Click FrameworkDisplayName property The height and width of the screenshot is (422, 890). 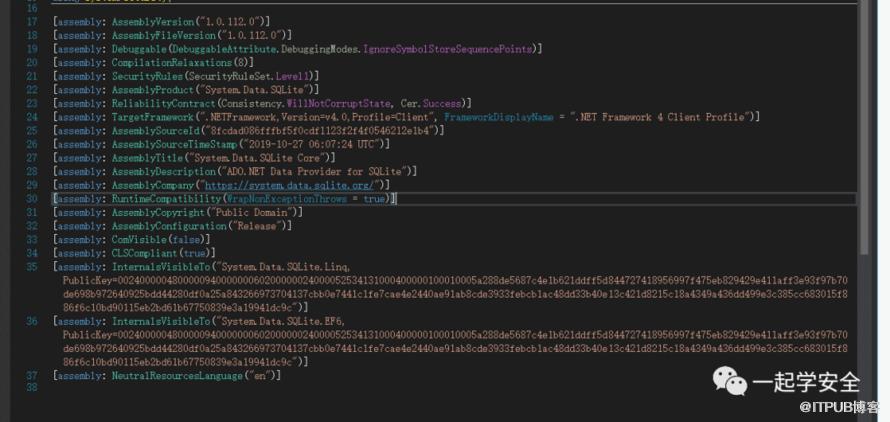tap(498, 117)
